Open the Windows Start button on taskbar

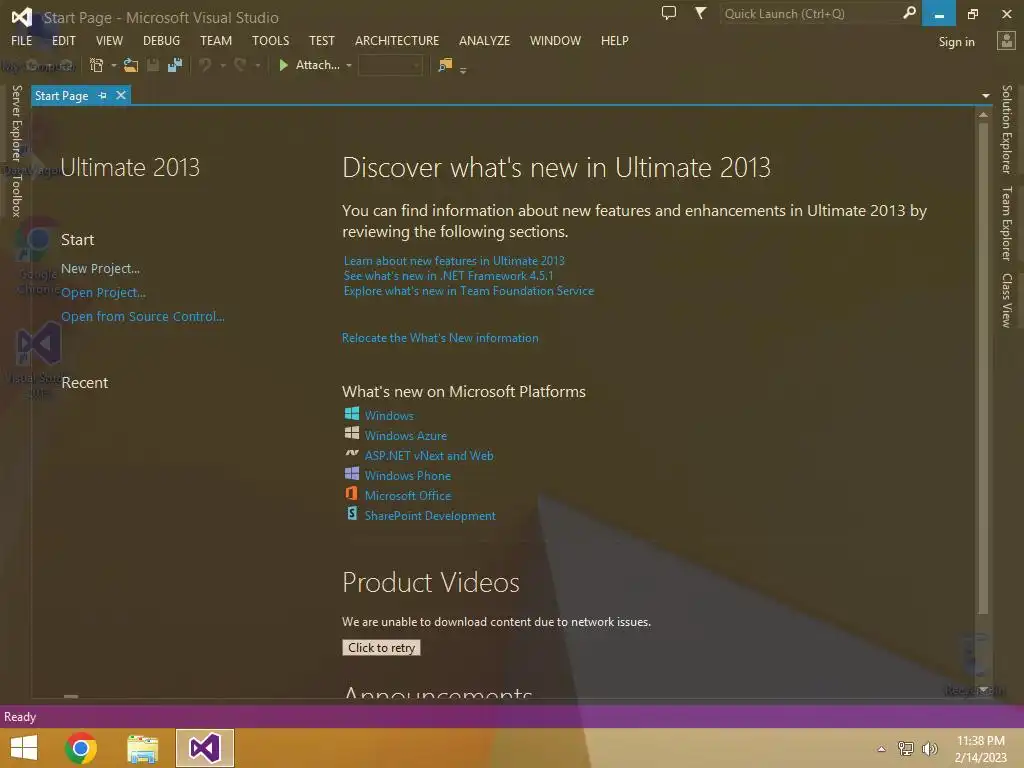point(24,748)
